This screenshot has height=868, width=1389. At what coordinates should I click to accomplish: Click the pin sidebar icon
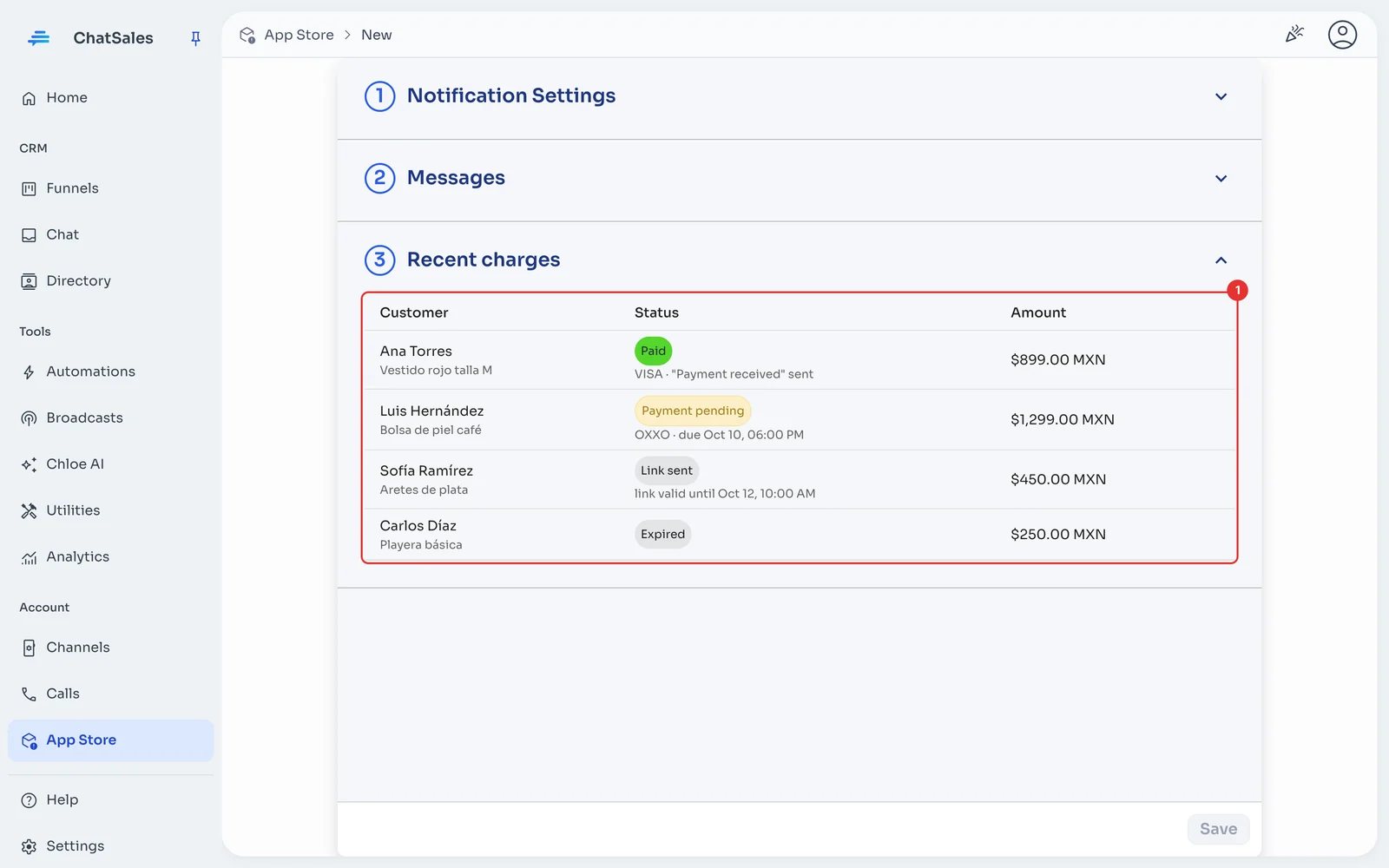pyautogui.click(x=195, y=38)
